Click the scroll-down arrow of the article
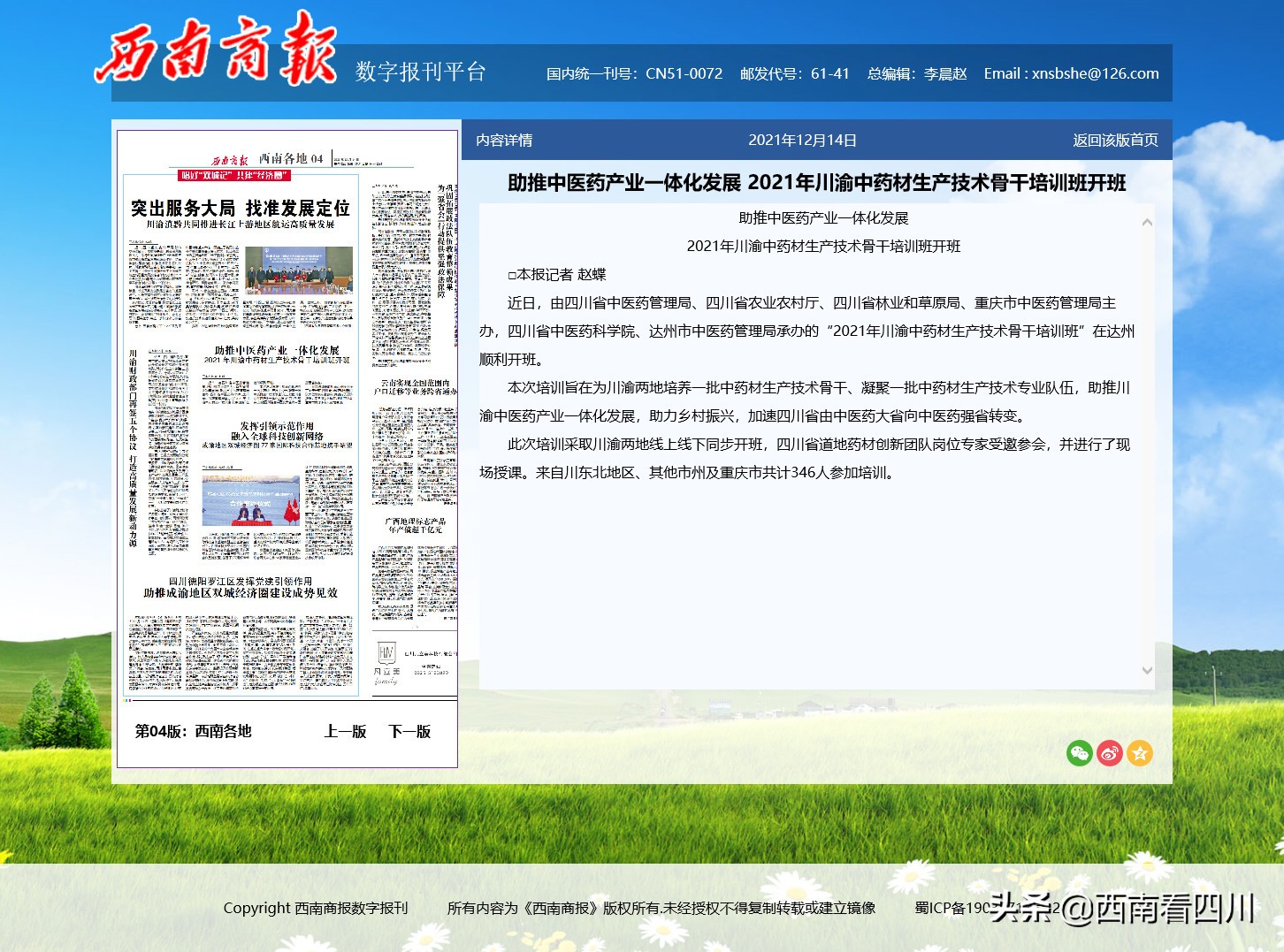The height and width of the screenshot is (952, 1284). pos(1147,671)
